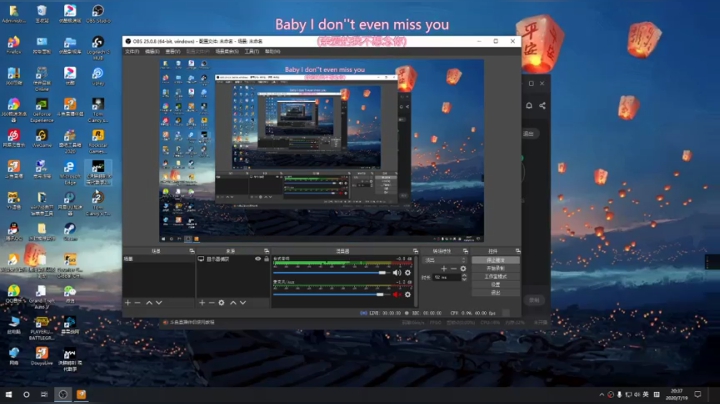This screenshot has height=404, width=720.
Task: Remove the selected source with the minus icon
Action: pyautogui.click(x=212, y=303)
